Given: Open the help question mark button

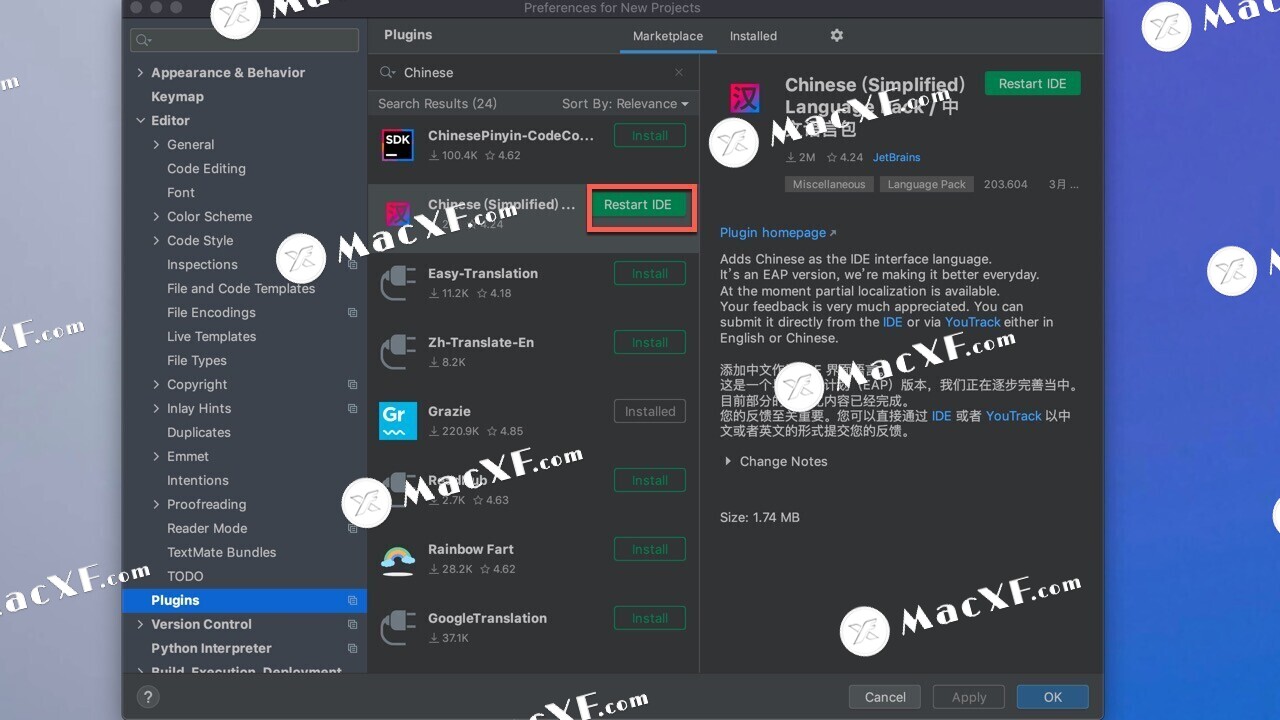Looking at the screenshot, I should (x=147, y=697).
